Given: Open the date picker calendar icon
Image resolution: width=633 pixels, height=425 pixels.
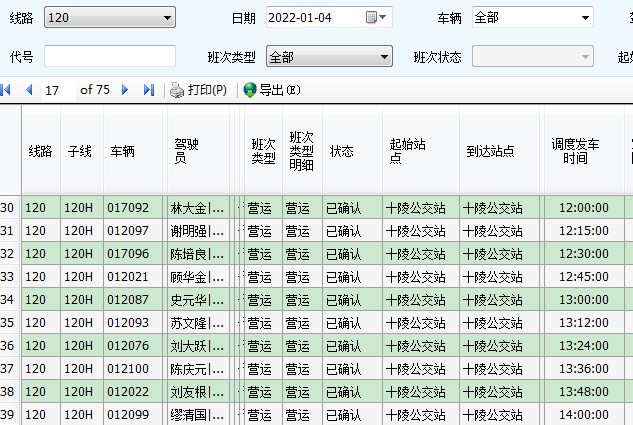Looking at the screenshot, I should 372,17.
